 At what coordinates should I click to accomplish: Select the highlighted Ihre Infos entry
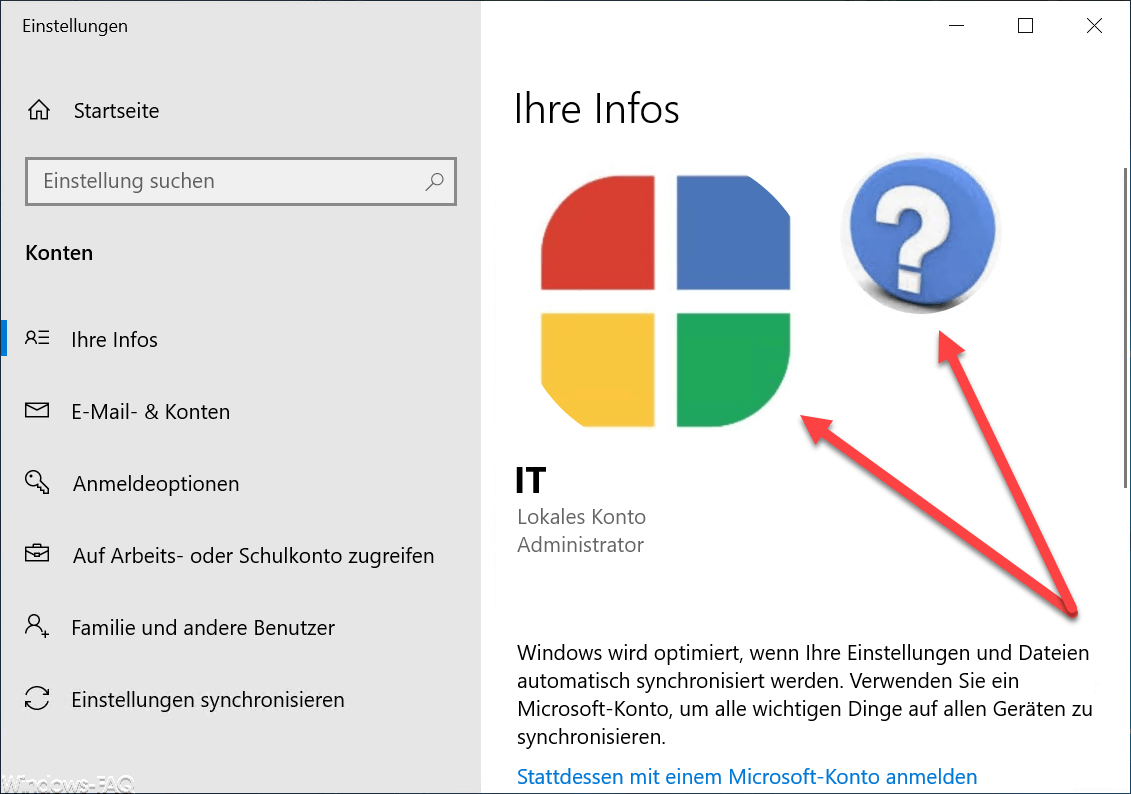click(x=114, y=339)
